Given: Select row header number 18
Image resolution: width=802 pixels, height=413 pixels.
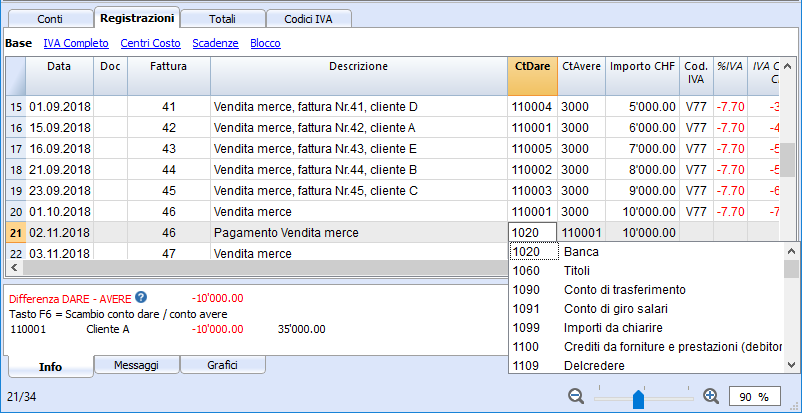Looking at the screenshot, I should point(16,170).
